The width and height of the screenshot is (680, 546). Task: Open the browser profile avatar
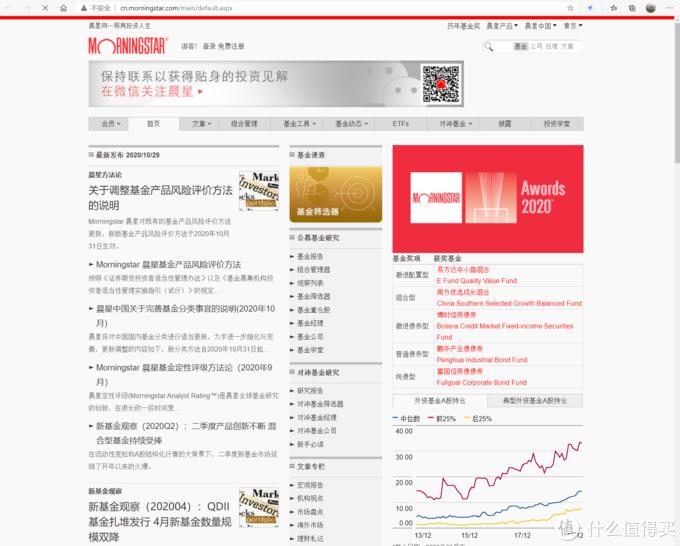point(651,8)
